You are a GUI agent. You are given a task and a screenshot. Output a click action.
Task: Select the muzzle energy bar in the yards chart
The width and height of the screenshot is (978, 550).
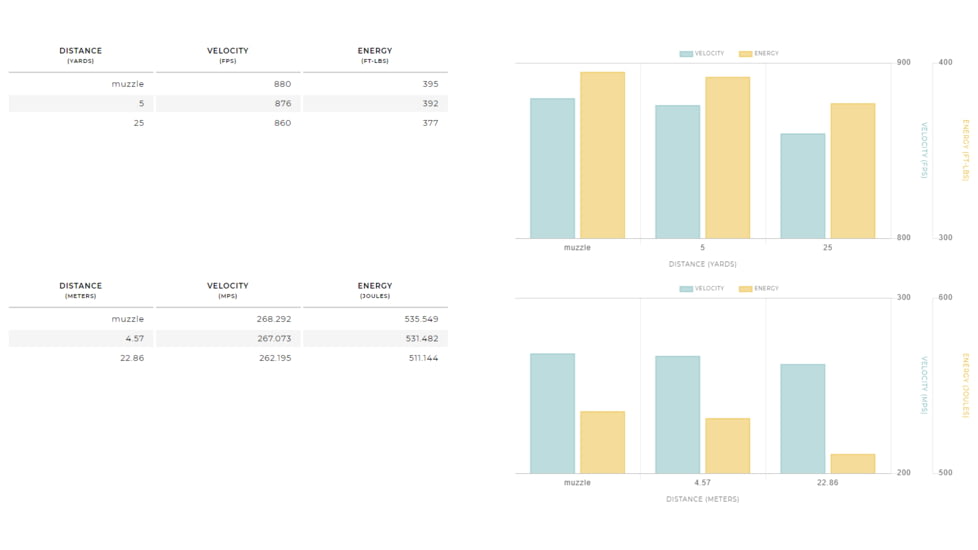click(x=602, y=155)
